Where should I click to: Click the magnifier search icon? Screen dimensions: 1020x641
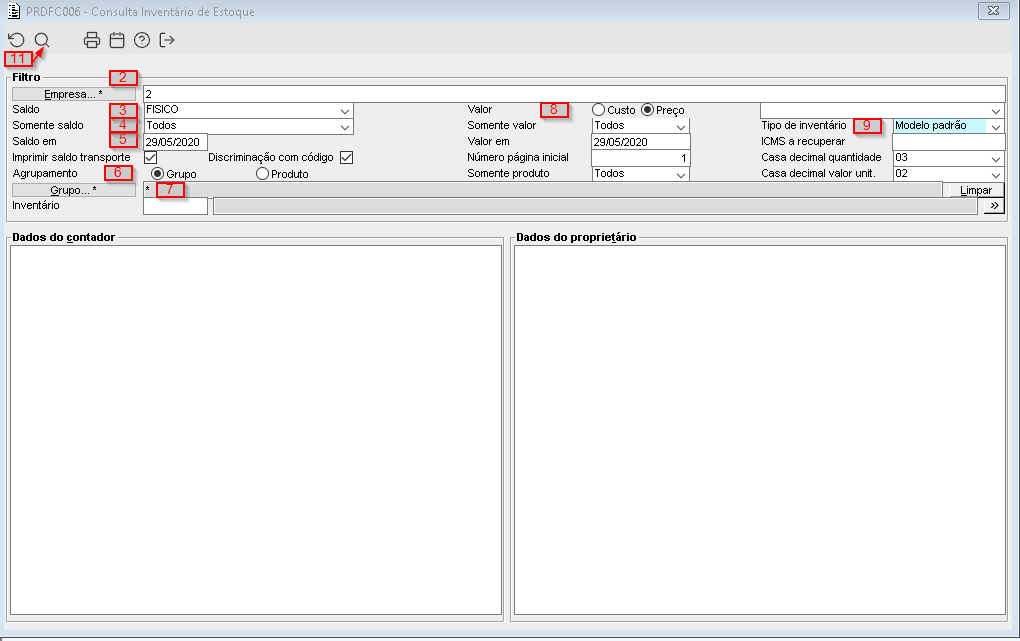[x=42, y=40]
